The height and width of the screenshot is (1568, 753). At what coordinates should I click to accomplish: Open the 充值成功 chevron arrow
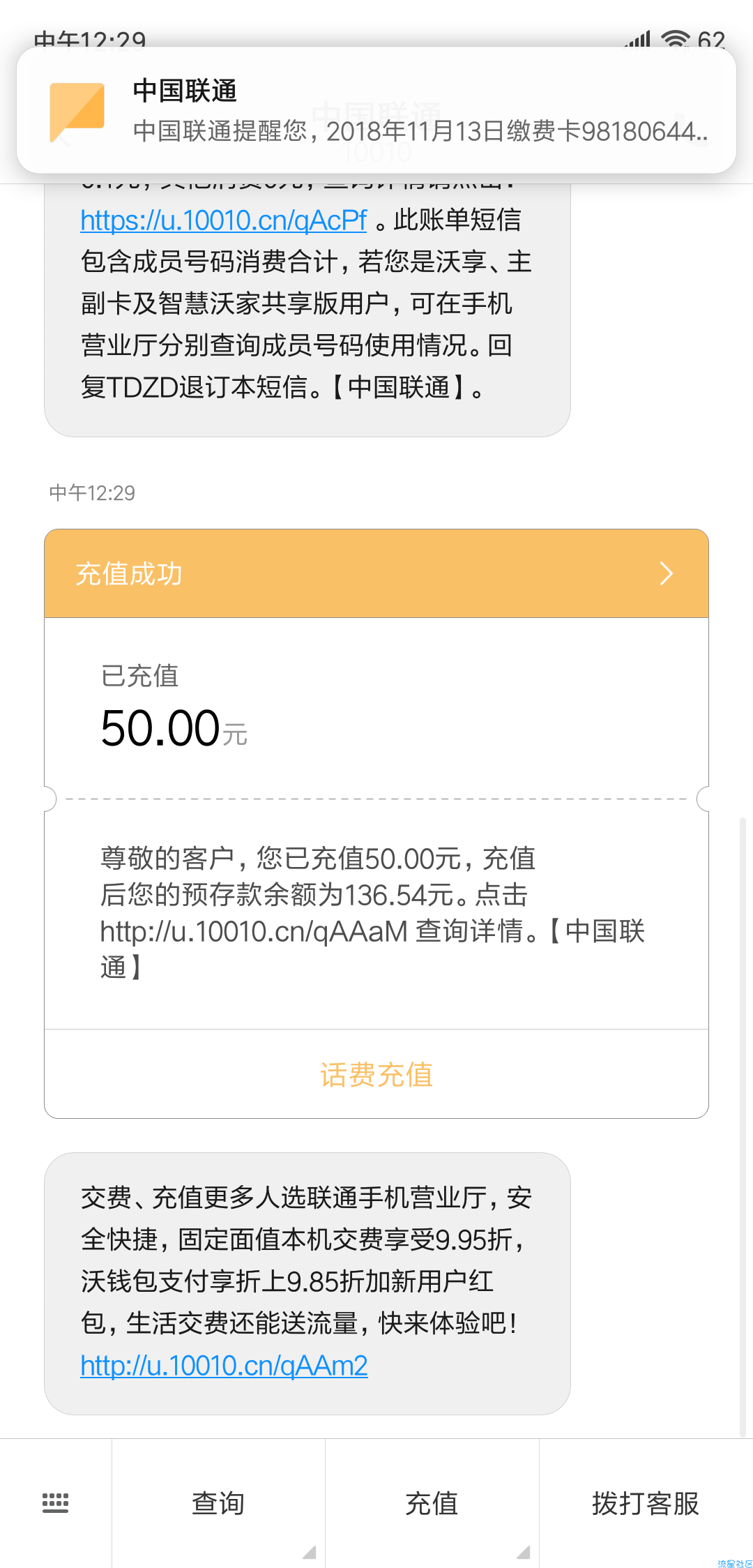[666, 573]
